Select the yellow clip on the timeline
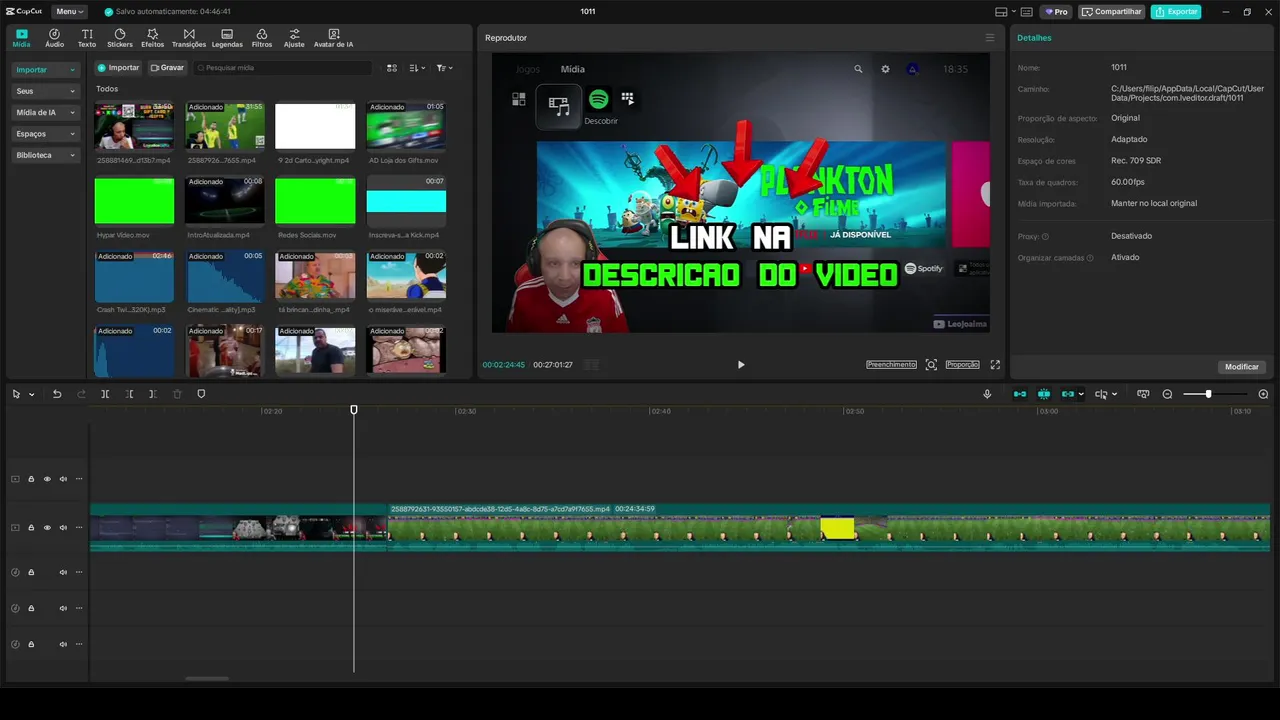 pyautogui.click(x=838, y=528)
